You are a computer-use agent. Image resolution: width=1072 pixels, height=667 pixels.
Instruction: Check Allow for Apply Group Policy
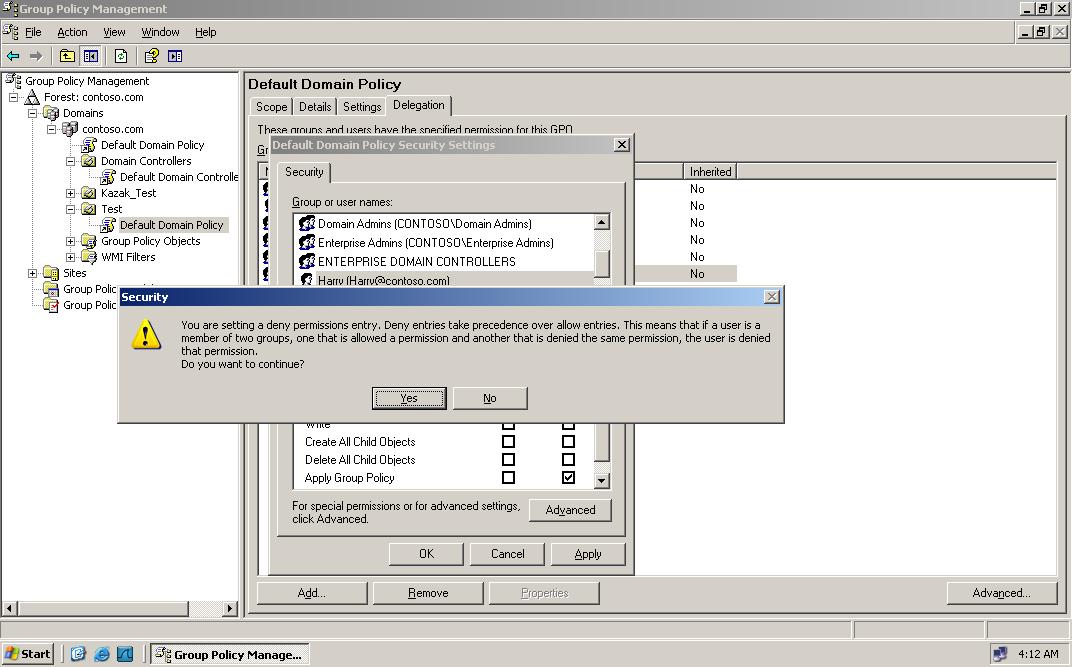tap(509, 477)
